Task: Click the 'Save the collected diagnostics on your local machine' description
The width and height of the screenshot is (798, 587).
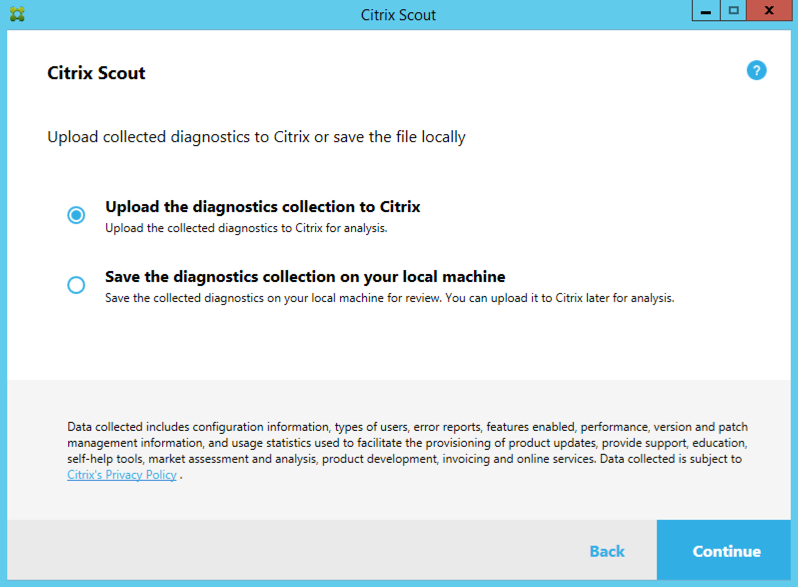Action: click(x=389, y=298)
